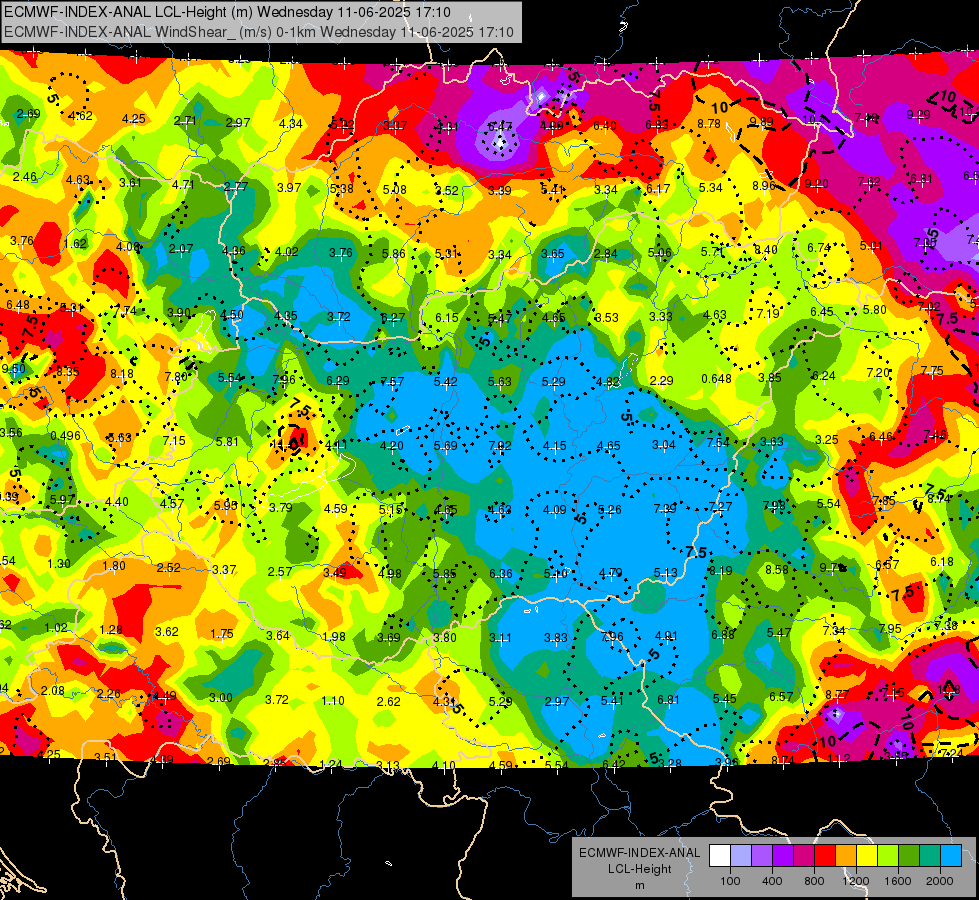979x900 pixels.
Task: Click the map value 3.04
Action: pos(664,445)
